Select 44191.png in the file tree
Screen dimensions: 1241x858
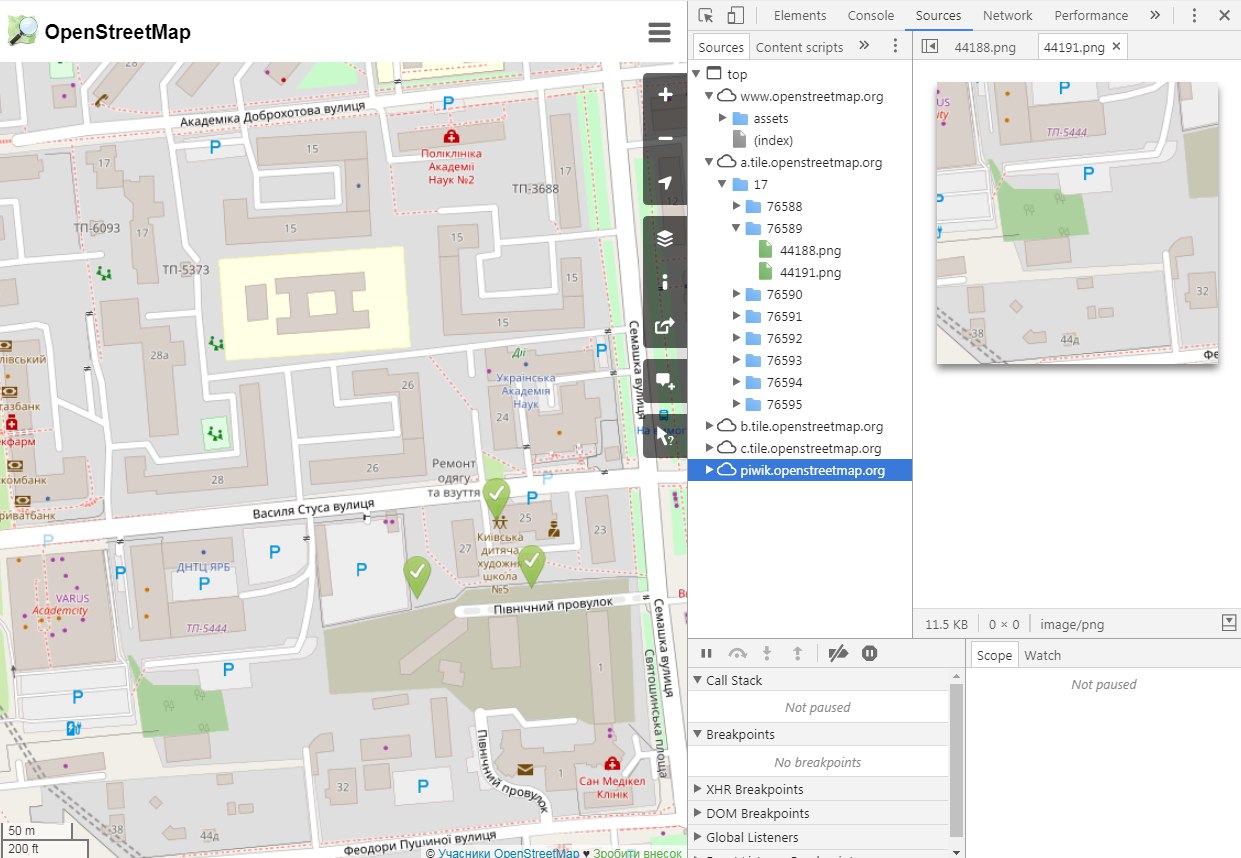(810, 272)
